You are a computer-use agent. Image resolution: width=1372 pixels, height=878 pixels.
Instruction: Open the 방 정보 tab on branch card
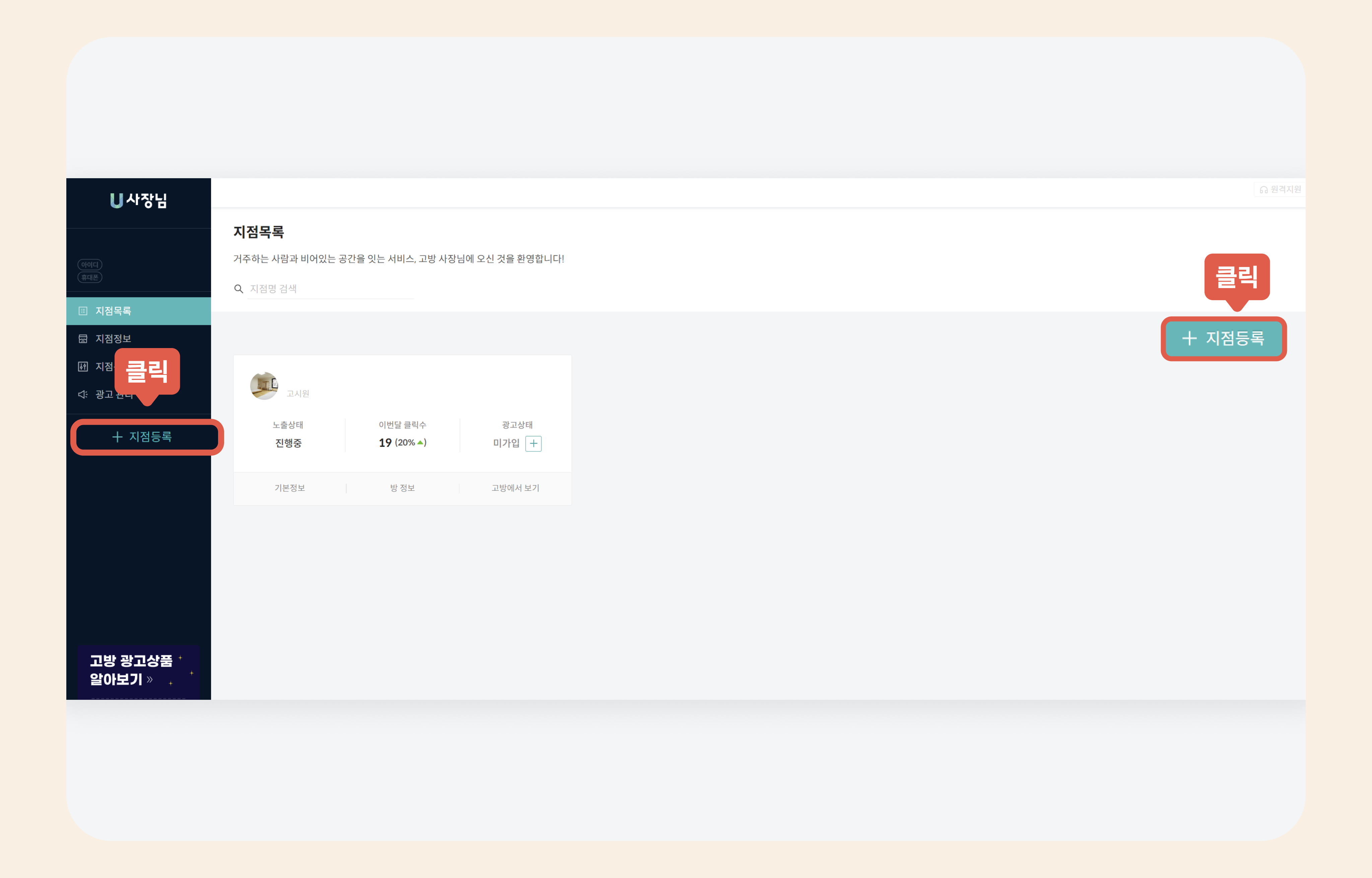402,488
